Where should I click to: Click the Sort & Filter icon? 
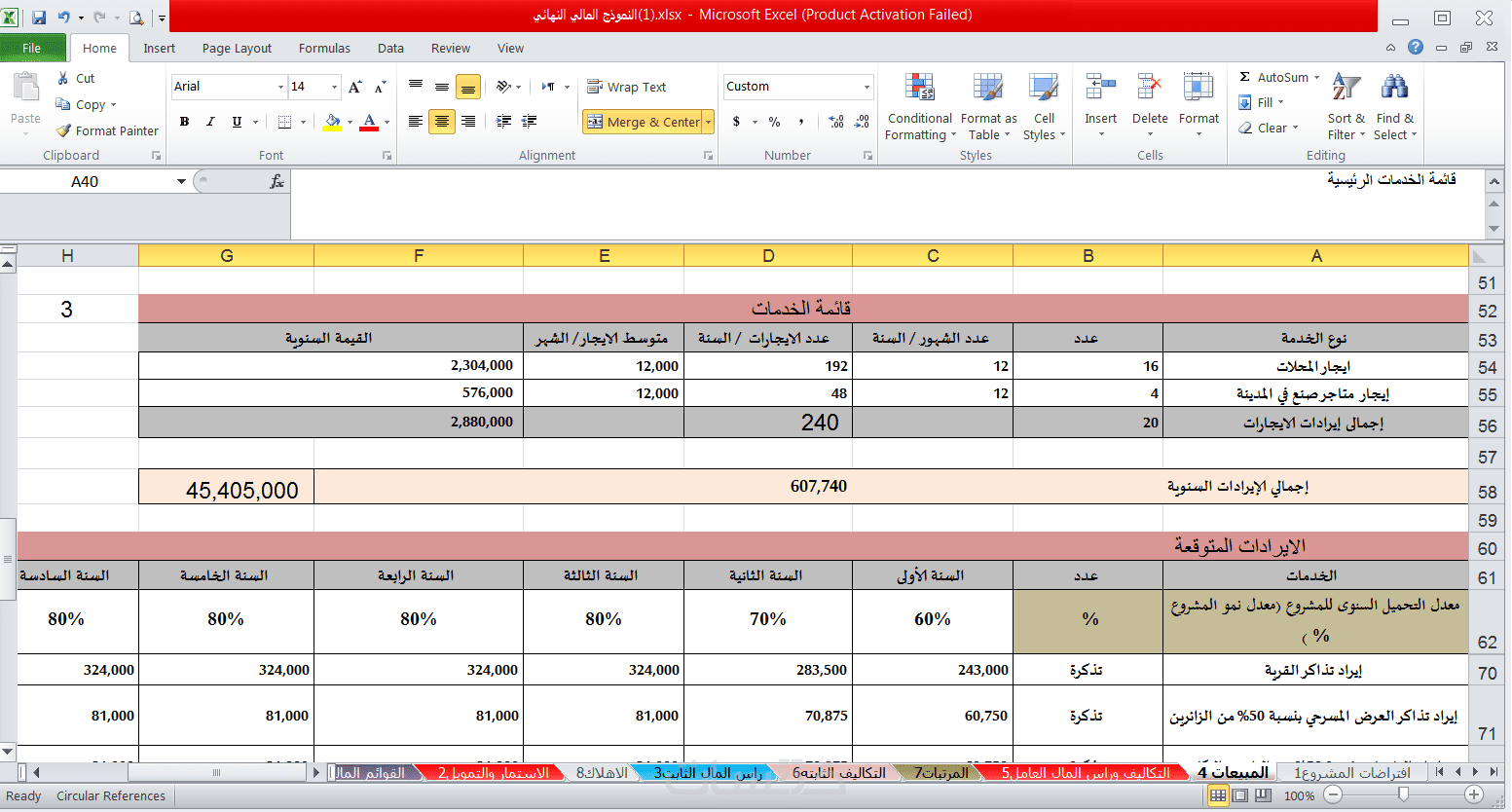[1346, 88]
